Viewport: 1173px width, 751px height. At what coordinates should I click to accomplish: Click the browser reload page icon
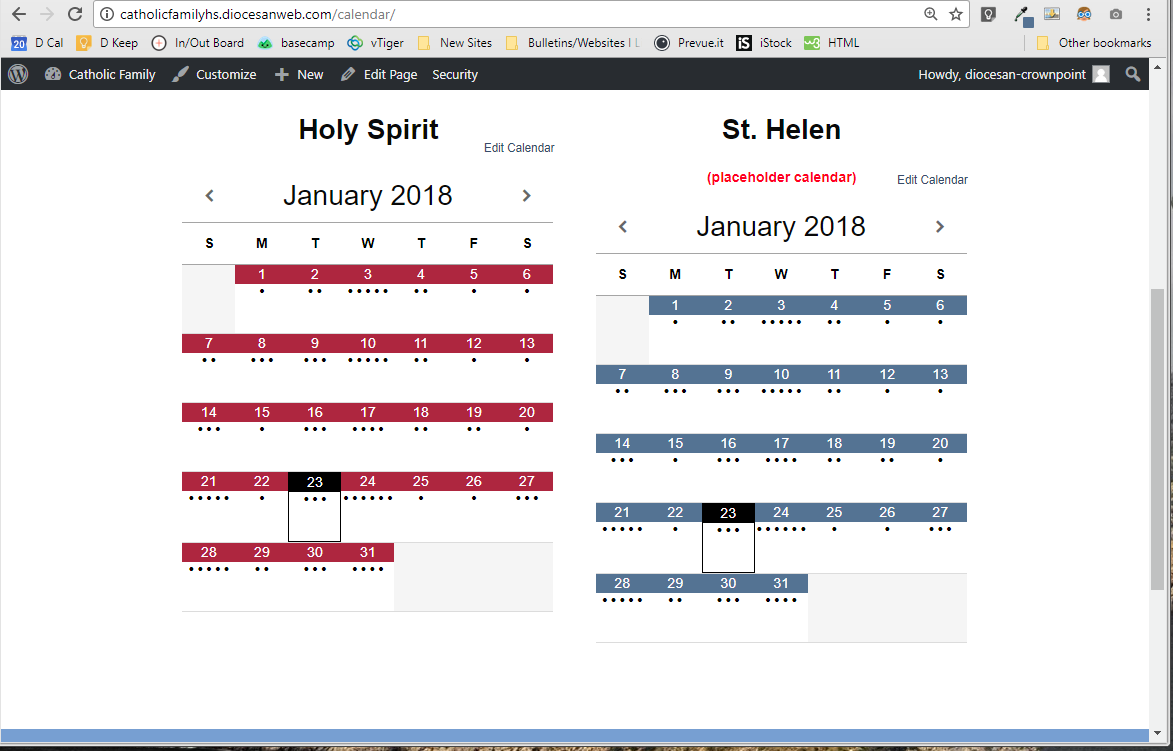[75, 14]
